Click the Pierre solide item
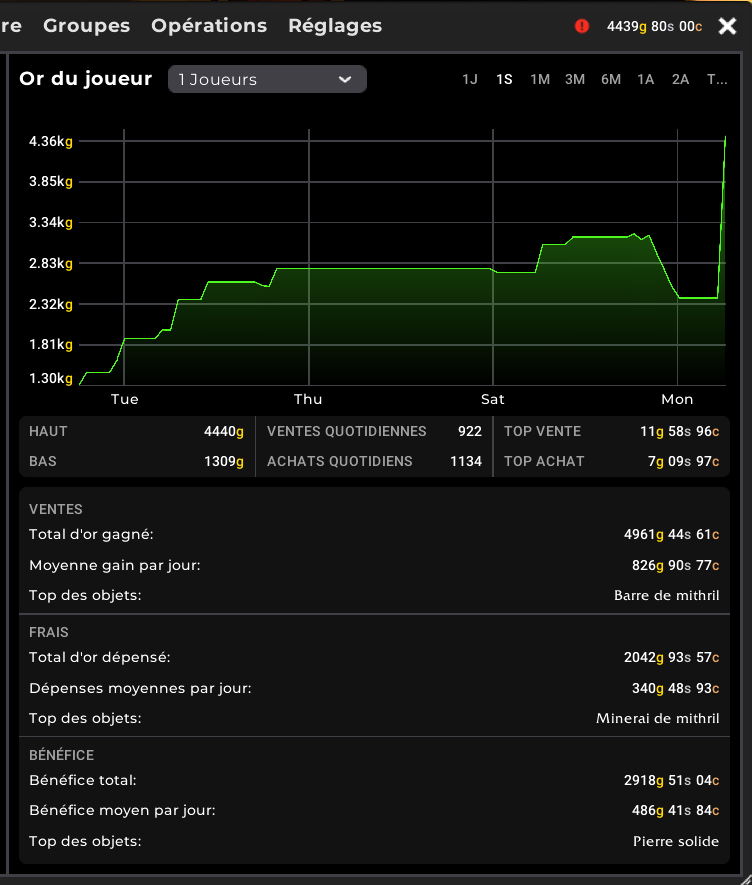 (676, 842)
